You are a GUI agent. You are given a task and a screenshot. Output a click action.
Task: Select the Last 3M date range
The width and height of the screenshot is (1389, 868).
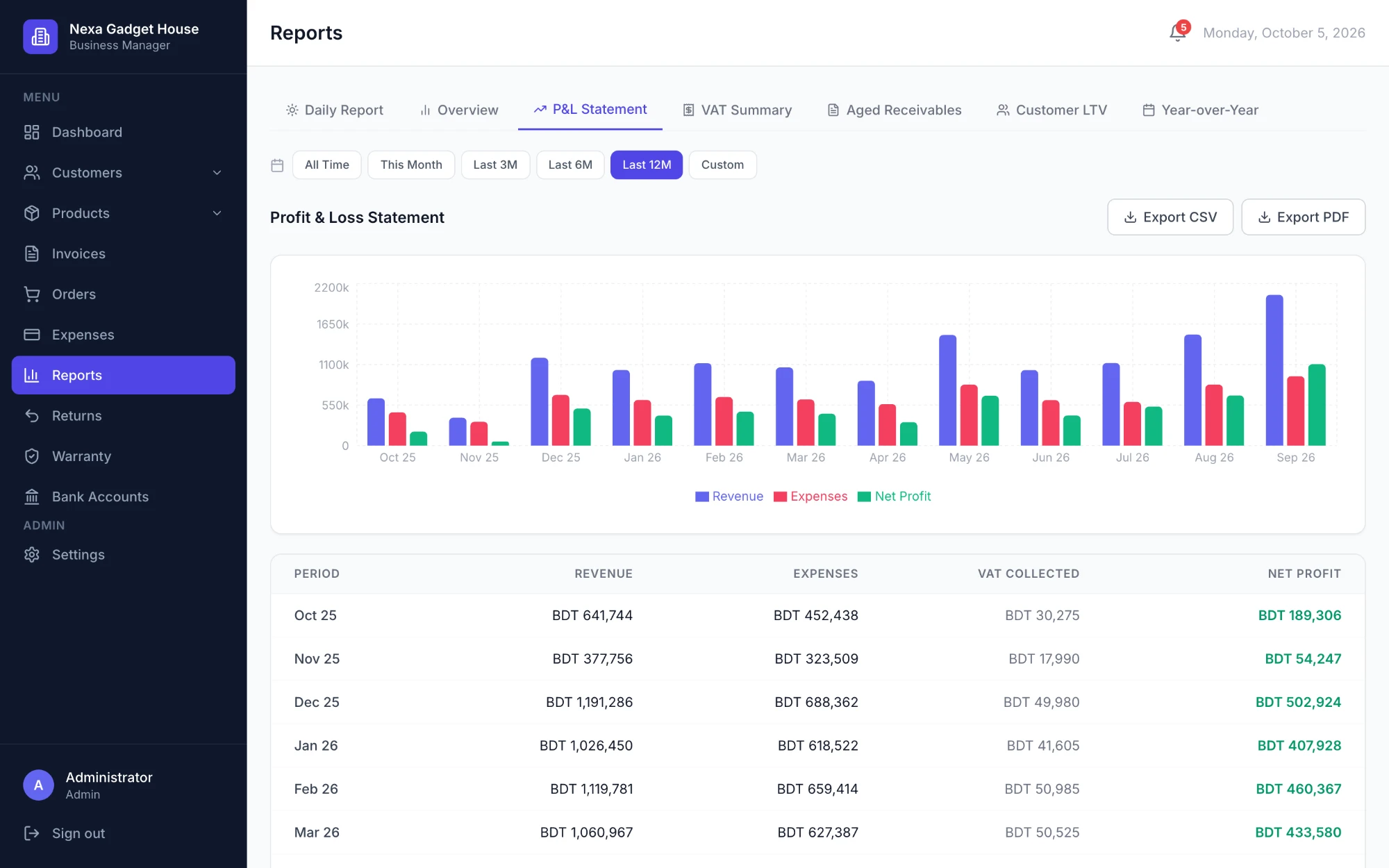pos(495,165)
